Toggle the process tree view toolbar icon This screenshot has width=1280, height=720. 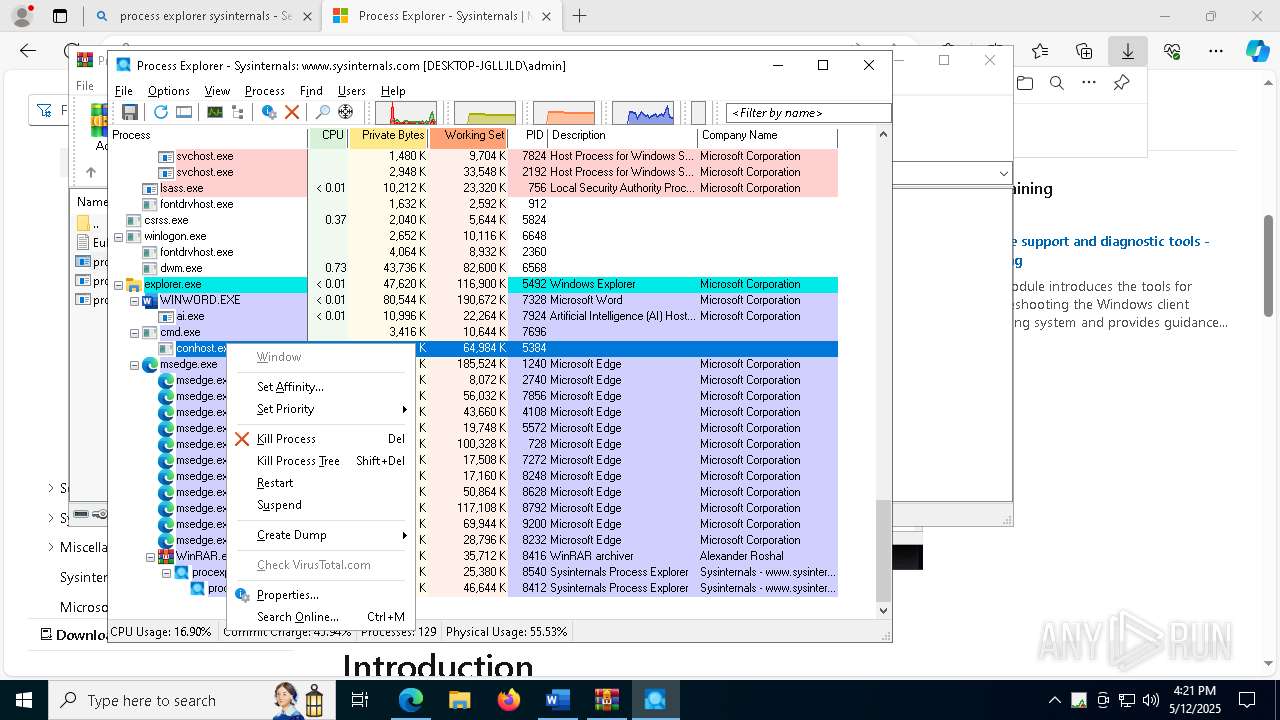[238, 112]
